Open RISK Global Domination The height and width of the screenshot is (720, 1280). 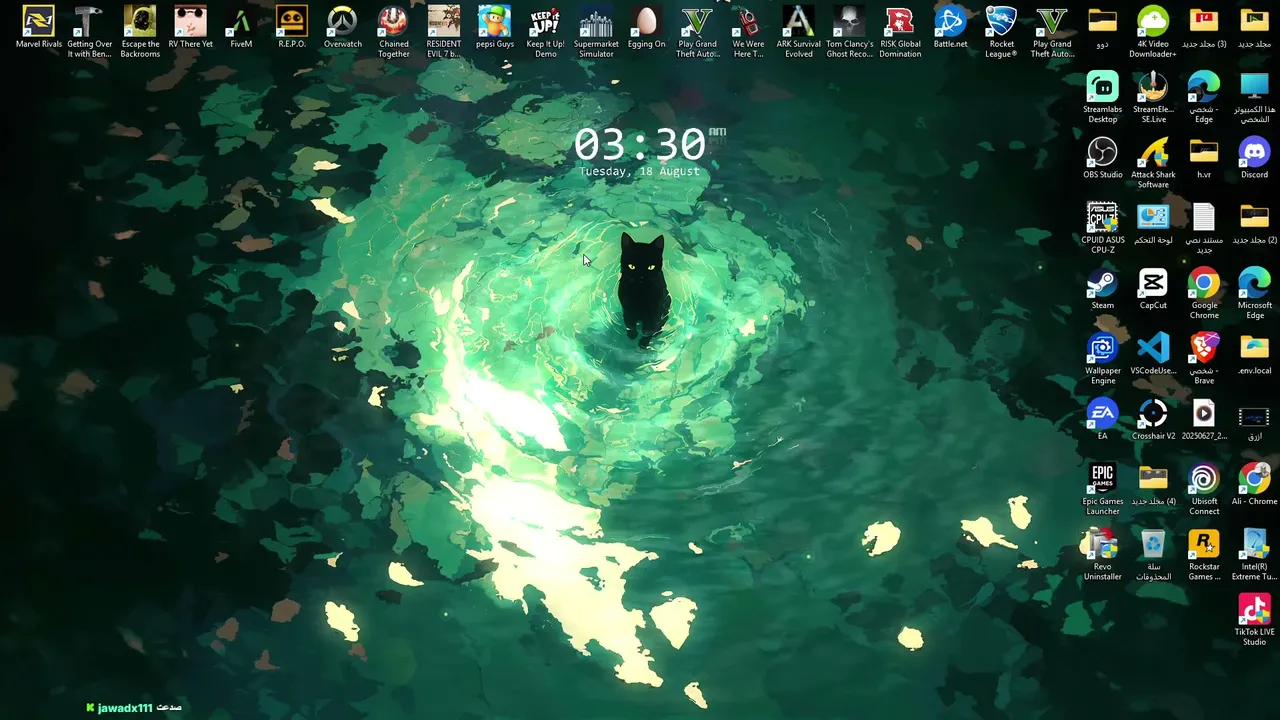(x=900, y=31)
